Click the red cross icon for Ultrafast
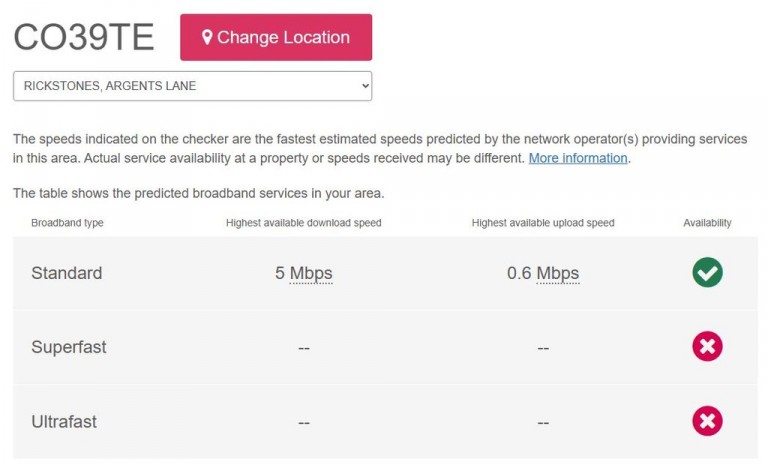 coord(707,421)
